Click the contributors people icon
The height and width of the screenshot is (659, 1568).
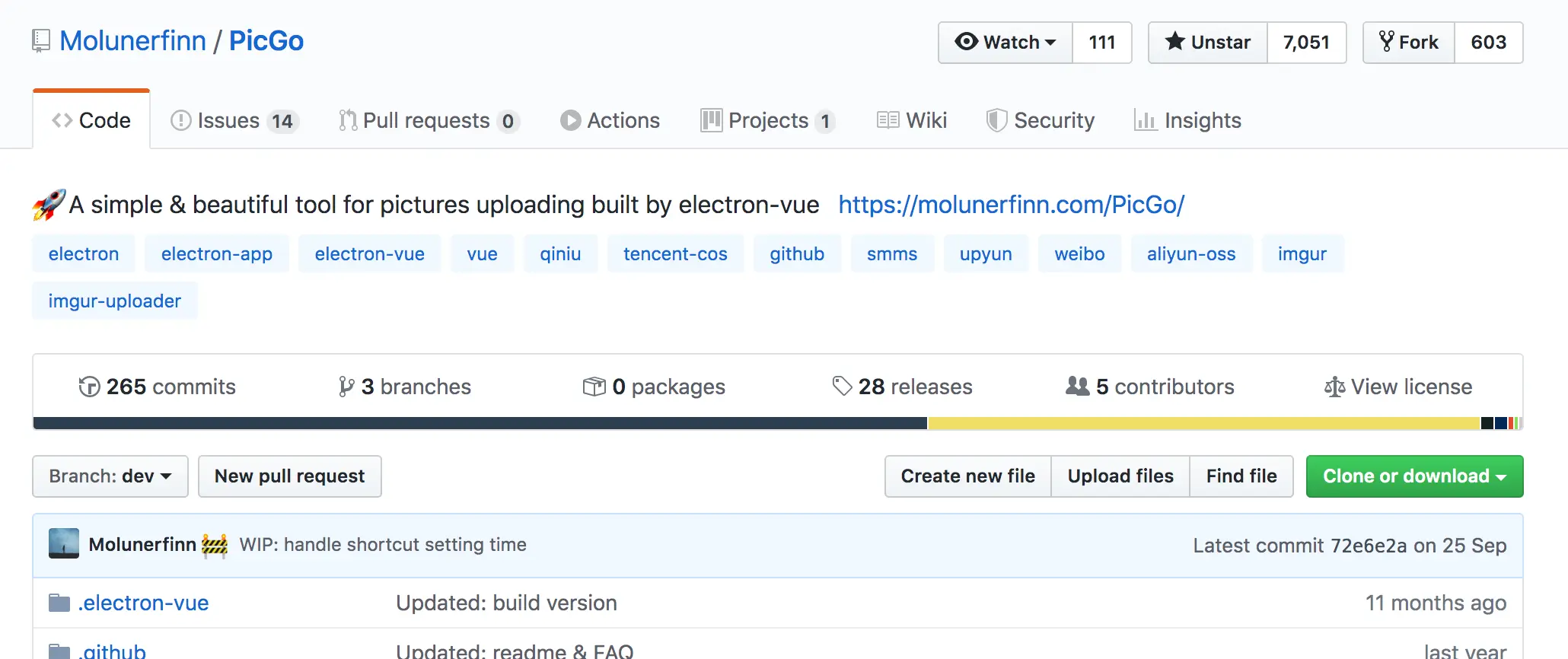(x=1077, y=387)
